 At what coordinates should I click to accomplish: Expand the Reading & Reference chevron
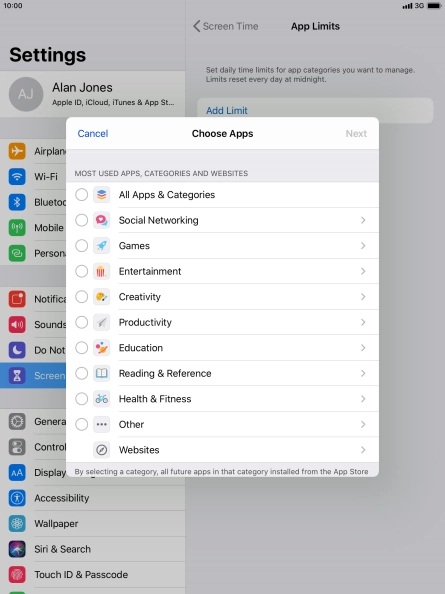tap(363, 374)
